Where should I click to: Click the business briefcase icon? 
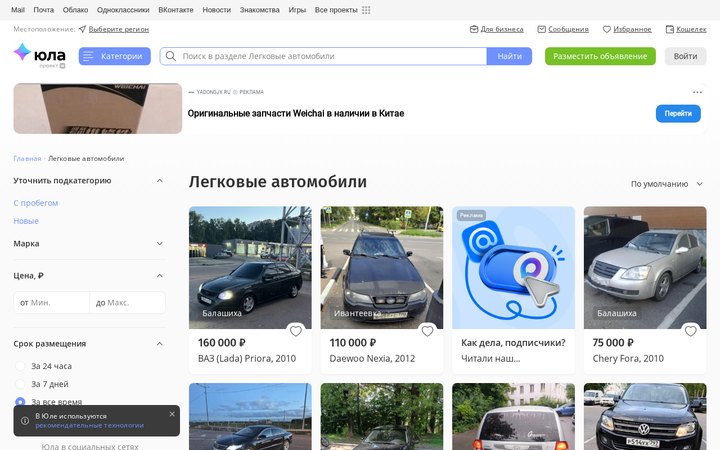point(474,29)
